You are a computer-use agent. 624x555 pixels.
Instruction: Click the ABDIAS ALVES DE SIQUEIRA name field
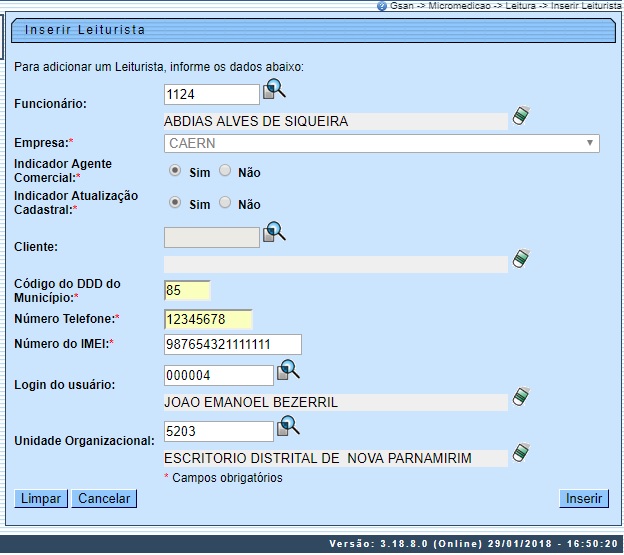[x=336, y=121]
